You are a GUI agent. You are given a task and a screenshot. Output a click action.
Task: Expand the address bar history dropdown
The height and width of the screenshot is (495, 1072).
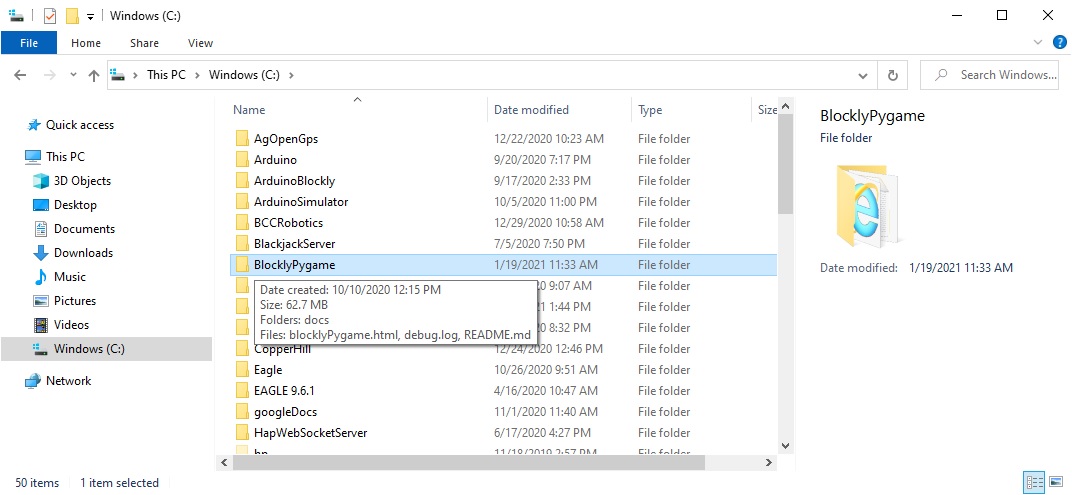point(863,75)
